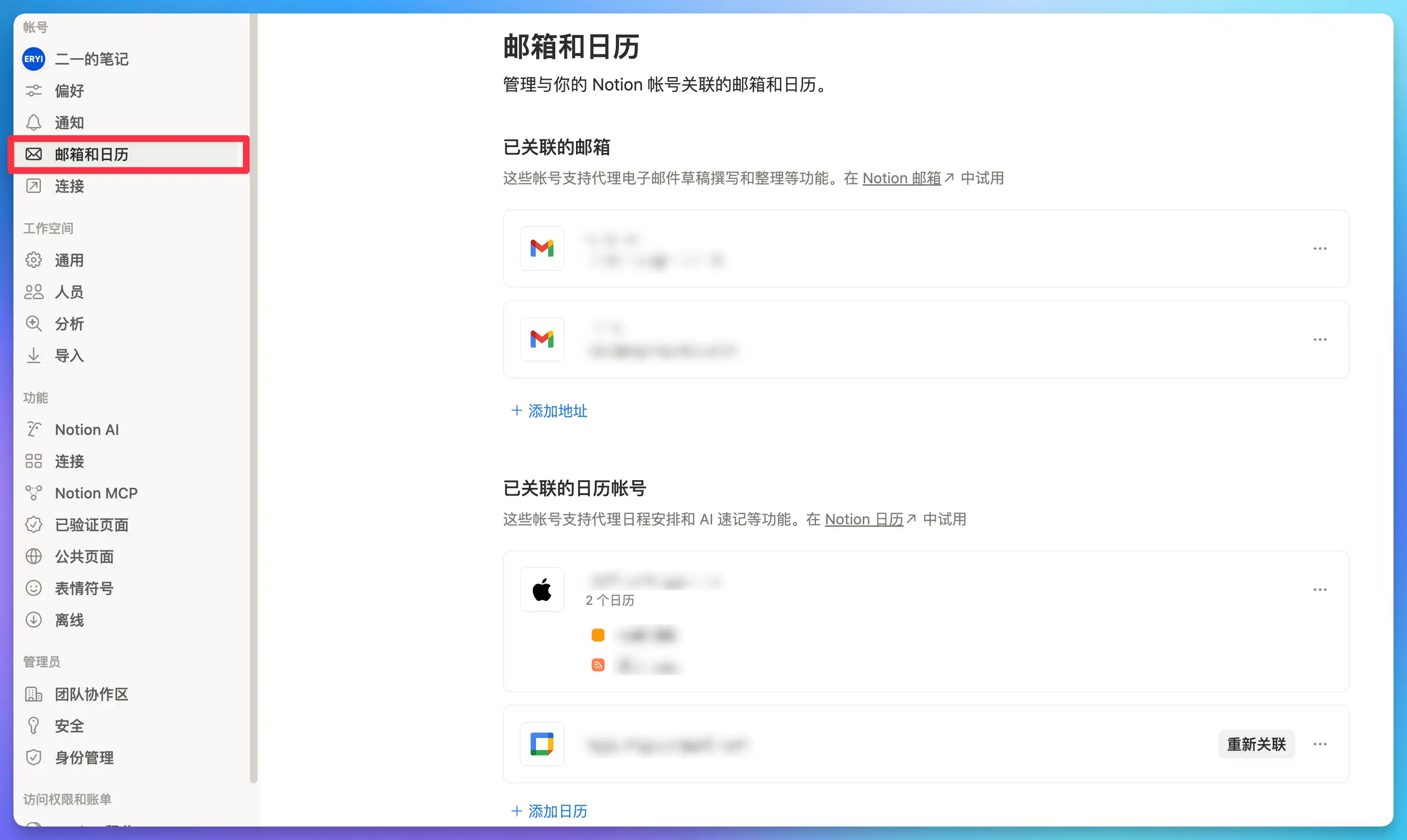Select the Apple calendar account icon
This screenshot has height=840, width=1407.
tap(542, 589)
